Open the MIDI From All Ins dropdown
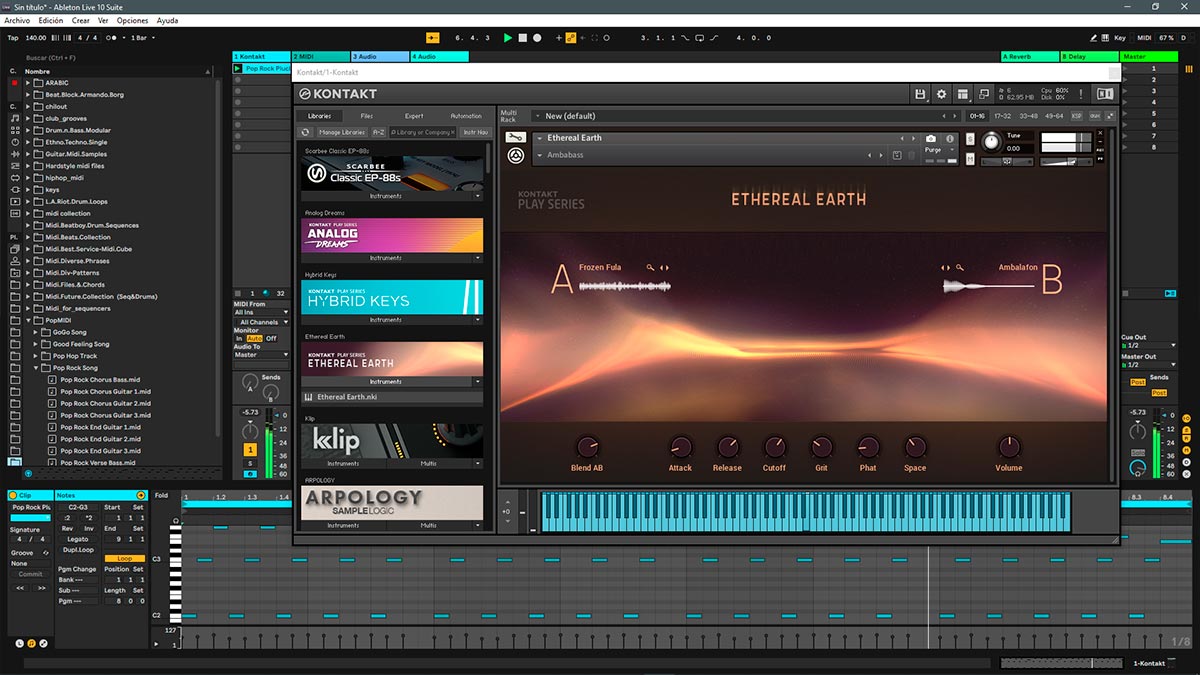 [261, 313]
